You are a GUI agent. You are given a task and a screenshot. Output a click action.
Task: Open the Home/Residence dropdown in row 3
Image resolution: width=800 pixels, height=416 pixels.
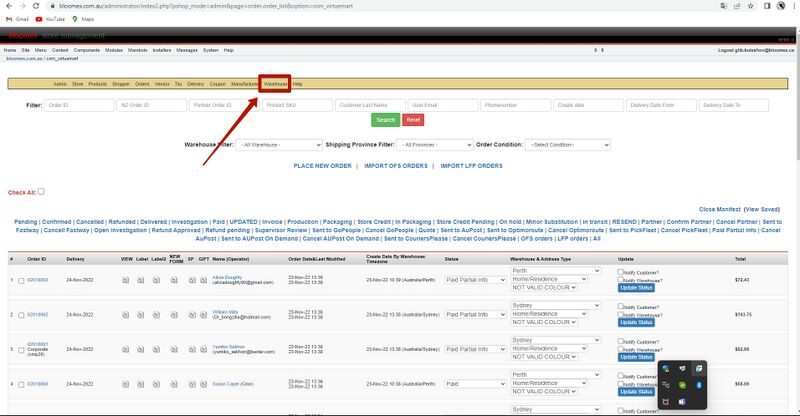549,349
